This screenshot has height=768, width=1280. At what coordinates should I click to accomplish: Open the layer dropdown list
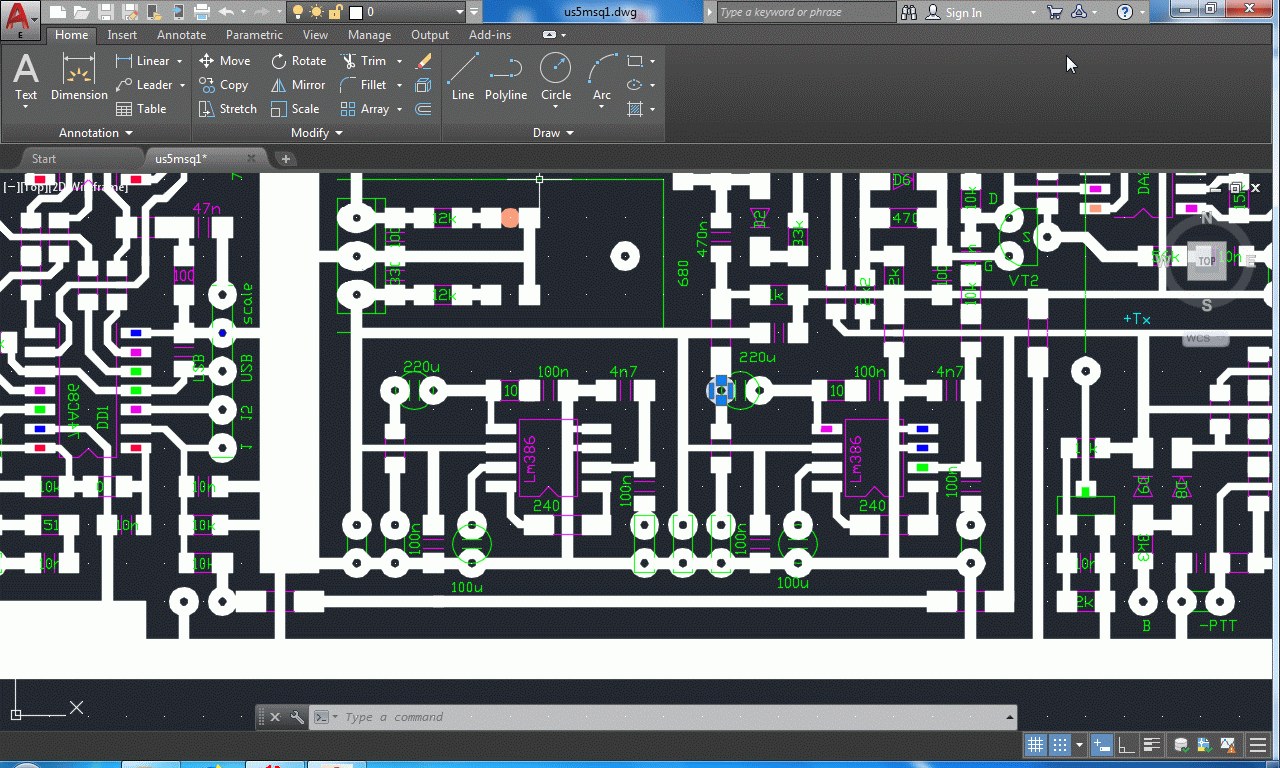[x=473, y=12]
